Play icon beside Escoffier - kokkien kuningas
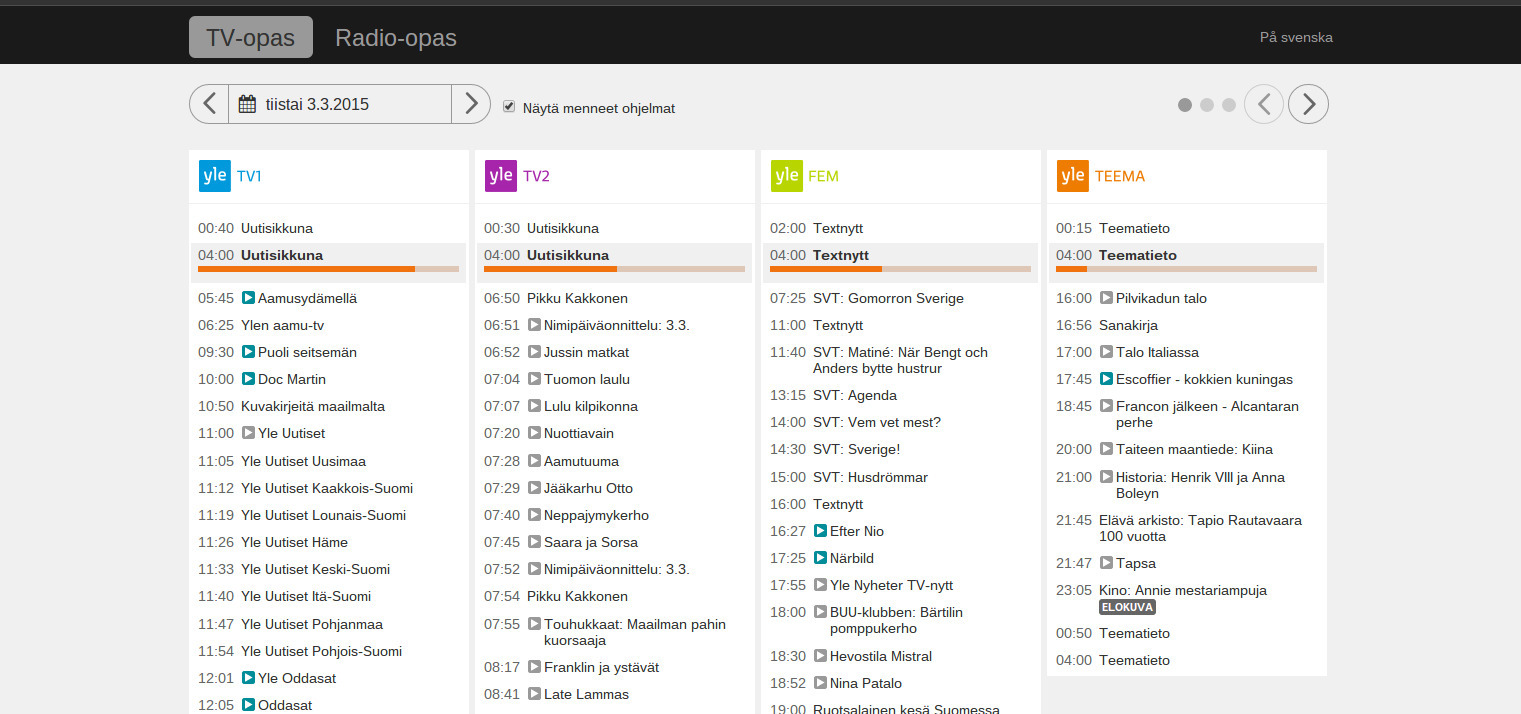 pyautogui.click(x=1106, y=379)
